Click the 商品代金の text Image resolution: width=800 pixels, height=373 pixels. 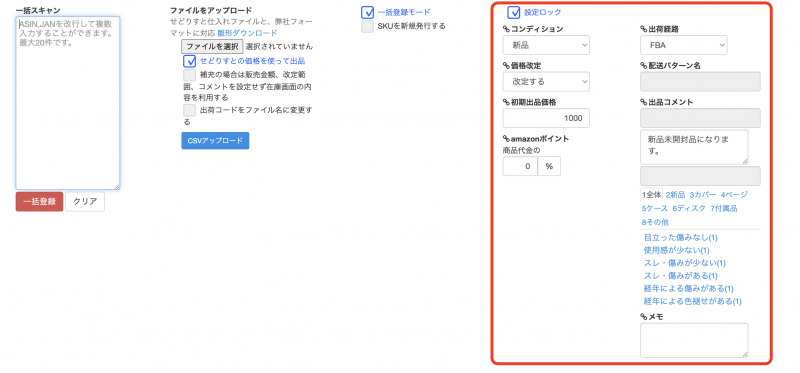[x=521, y=150]
